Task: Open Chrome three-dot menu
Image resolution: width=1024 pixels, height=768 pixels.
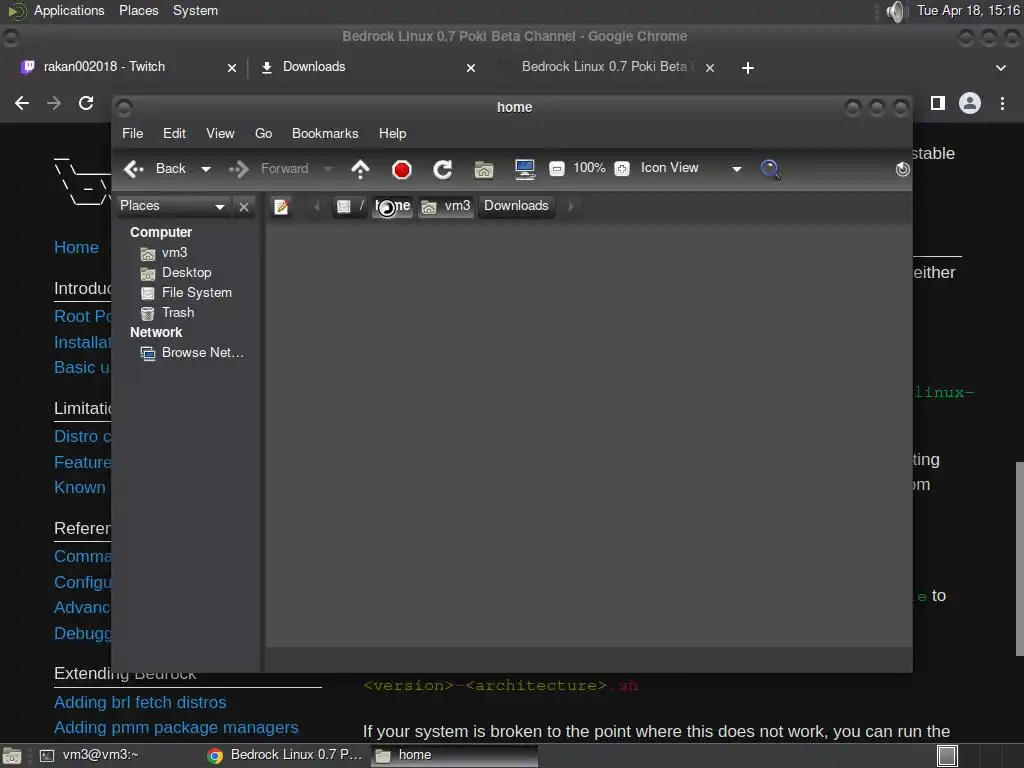Action: (x=1002, y=103)
